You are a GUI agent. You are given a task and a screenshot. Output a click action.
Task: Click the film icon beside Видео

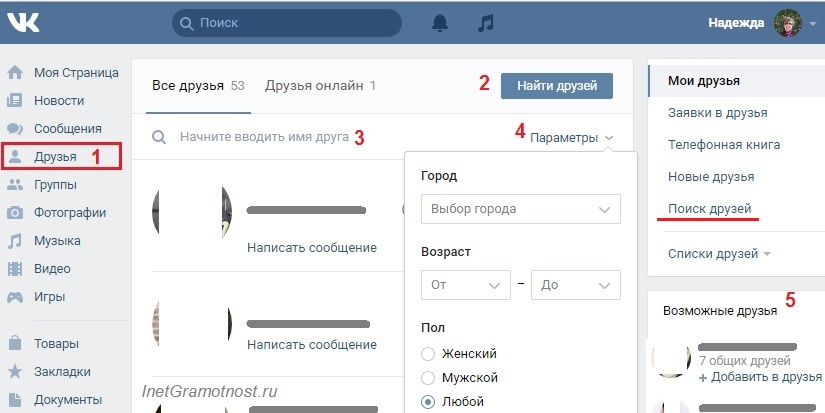[x=15, y=269]
